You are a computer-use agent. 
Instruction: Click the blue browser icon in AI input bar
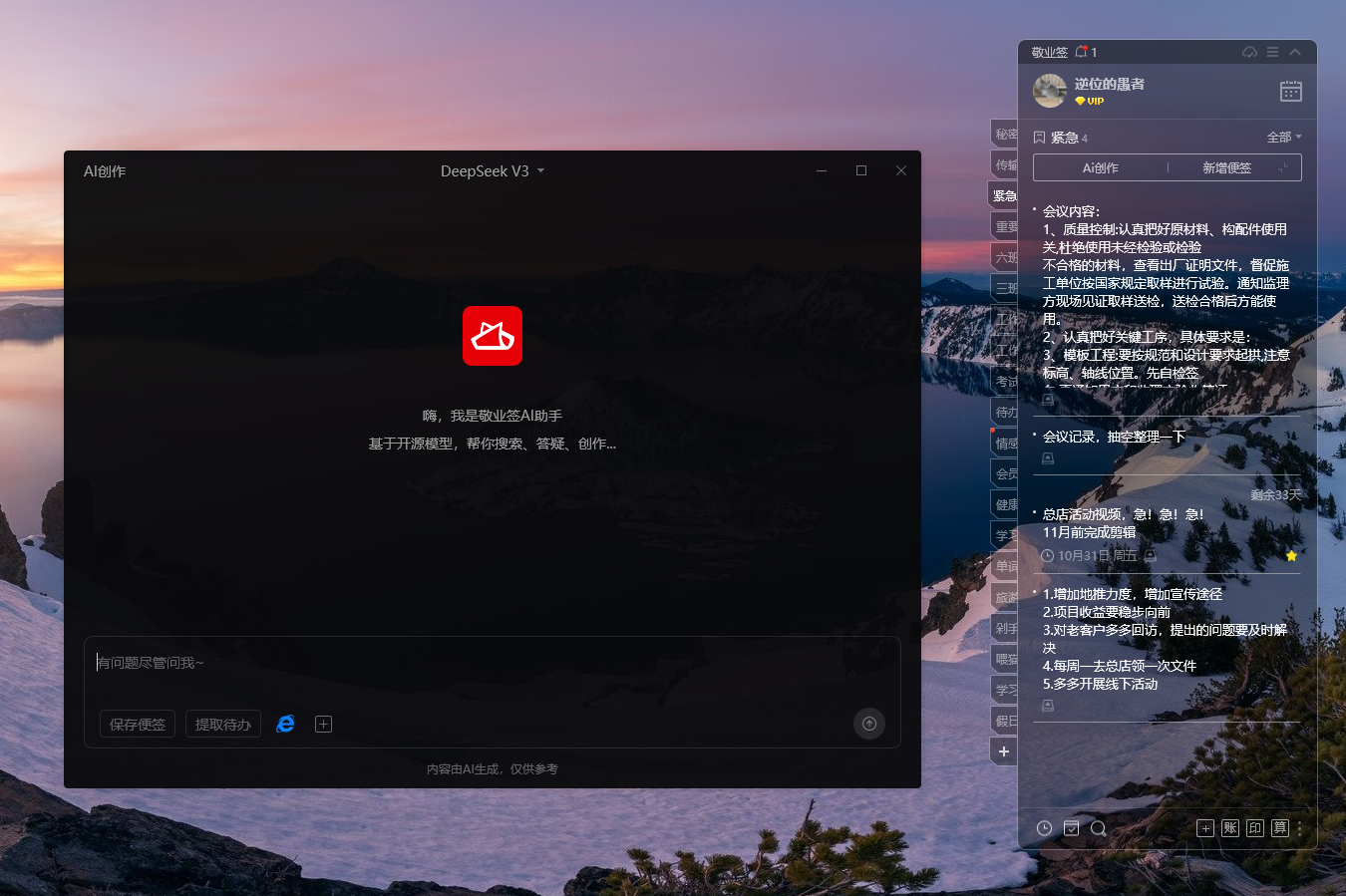[x=285, y=724]
